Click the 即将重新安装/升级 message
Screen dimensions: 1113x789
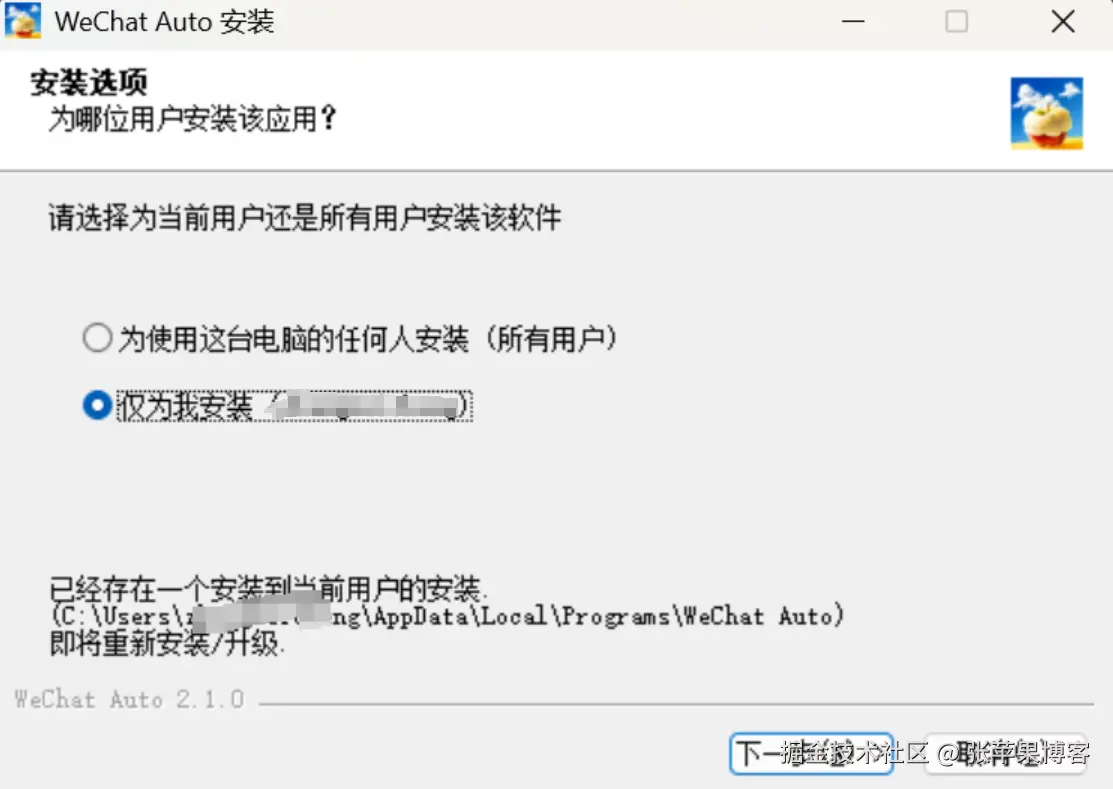pyautogui.click(x=167, y=643)
